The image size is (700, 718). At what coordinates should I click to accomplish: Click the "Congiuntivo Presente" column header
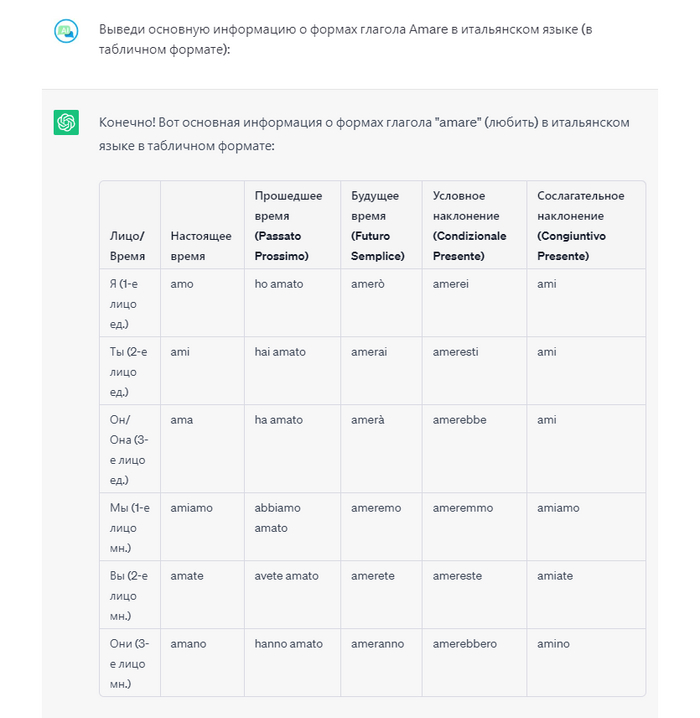click(580, 226)
